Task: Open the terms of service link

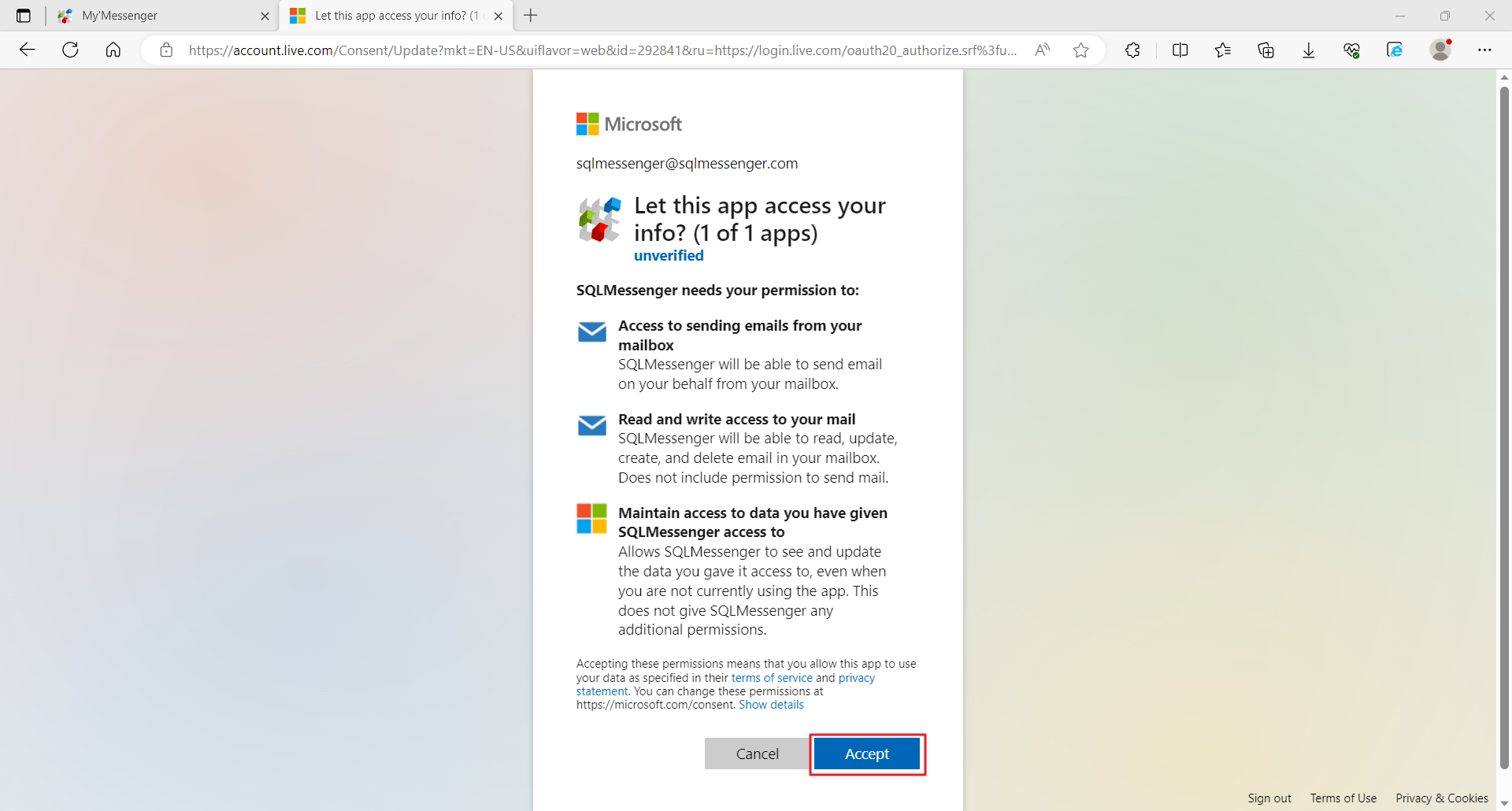Action: click(x=772, y=678)
